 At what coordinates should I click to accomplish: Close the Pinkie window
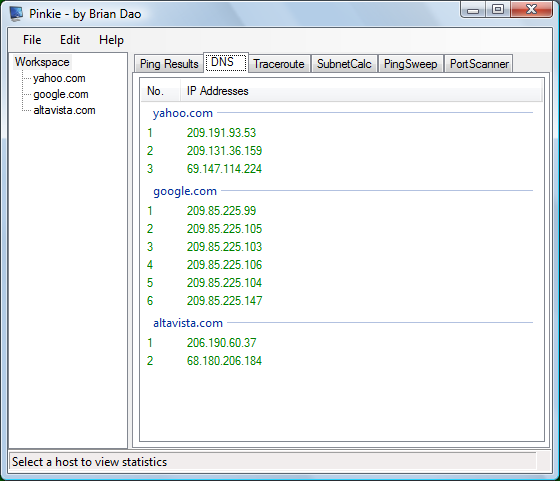pyautogui.click(x=531, y=10)
